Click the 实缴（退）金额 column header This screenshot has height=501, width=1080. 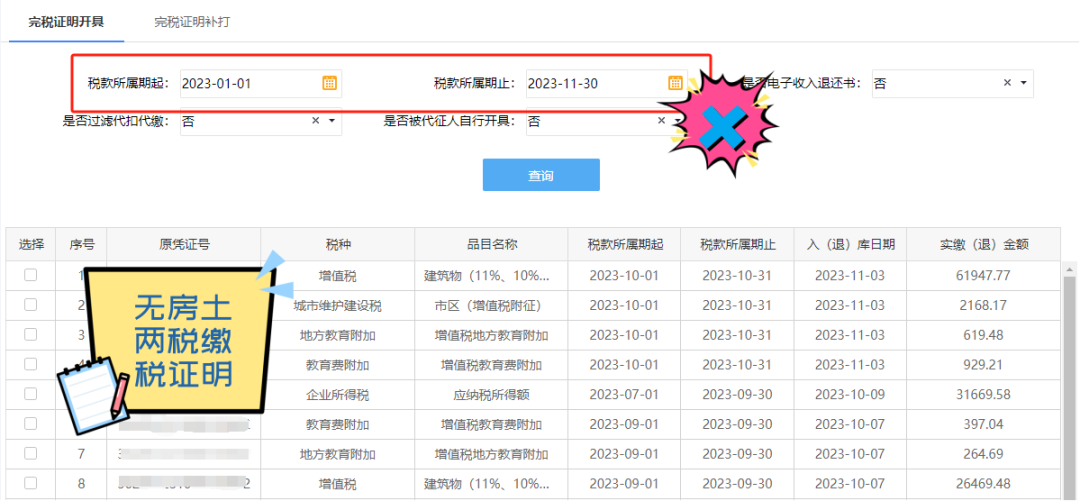tap(983, 244)
